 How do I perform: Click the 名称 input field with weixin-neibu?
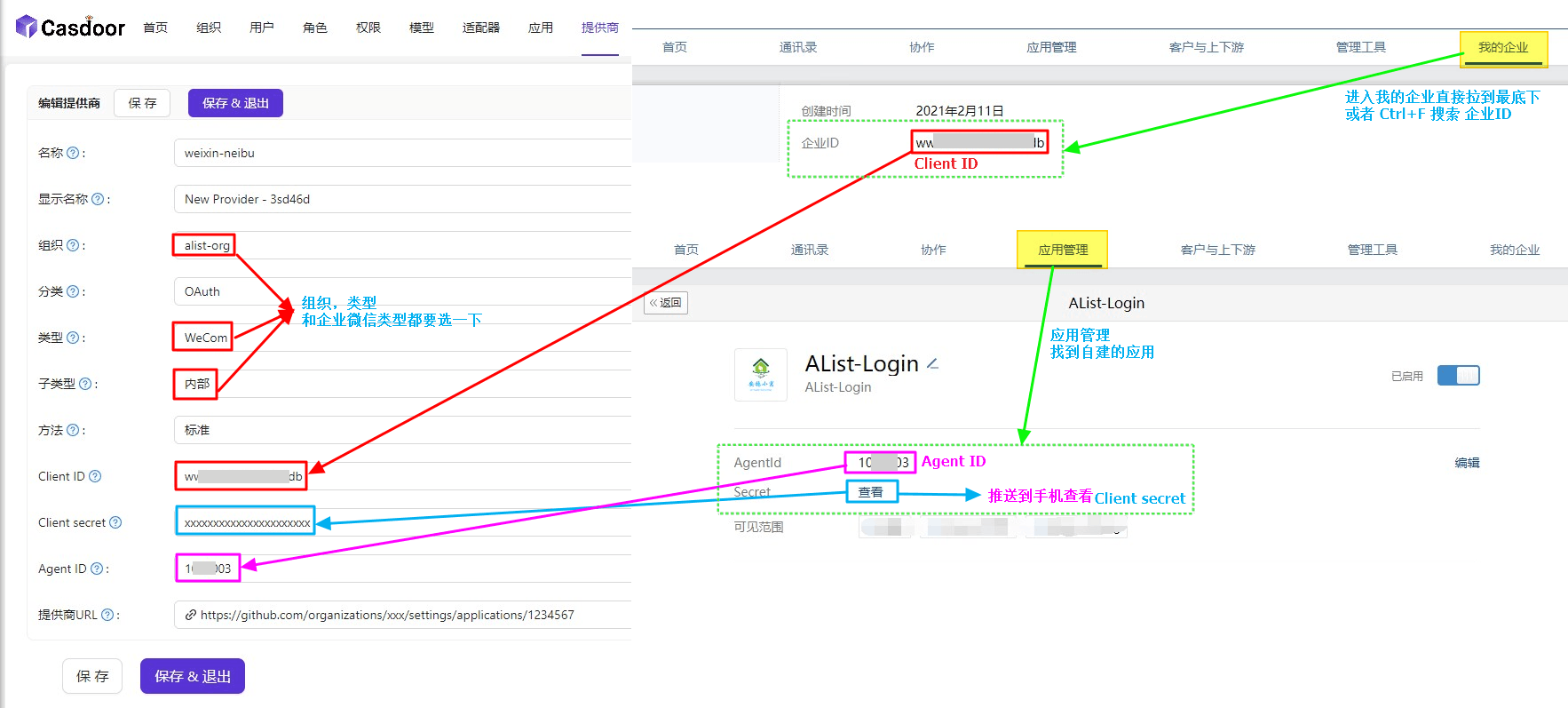click(400, 153)
